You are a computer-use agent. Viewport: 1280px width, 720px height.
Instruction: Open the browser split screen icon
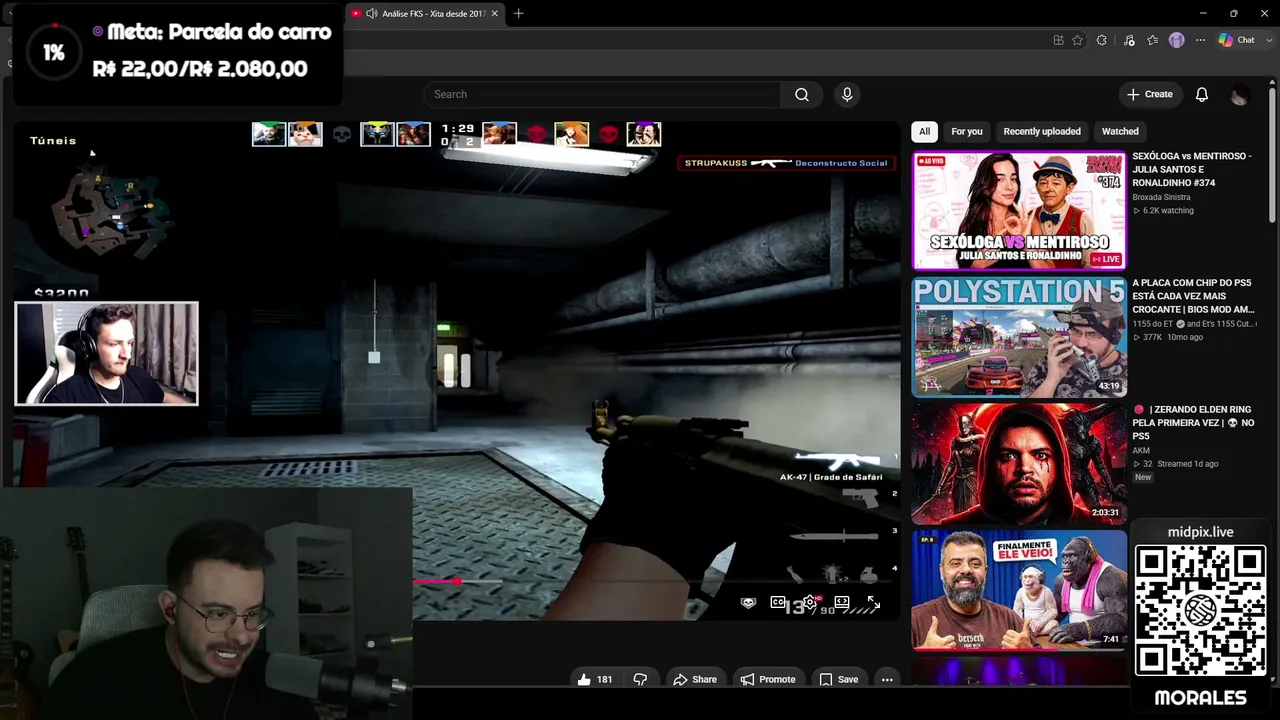pyautogui.click(x=1058, y=40)
